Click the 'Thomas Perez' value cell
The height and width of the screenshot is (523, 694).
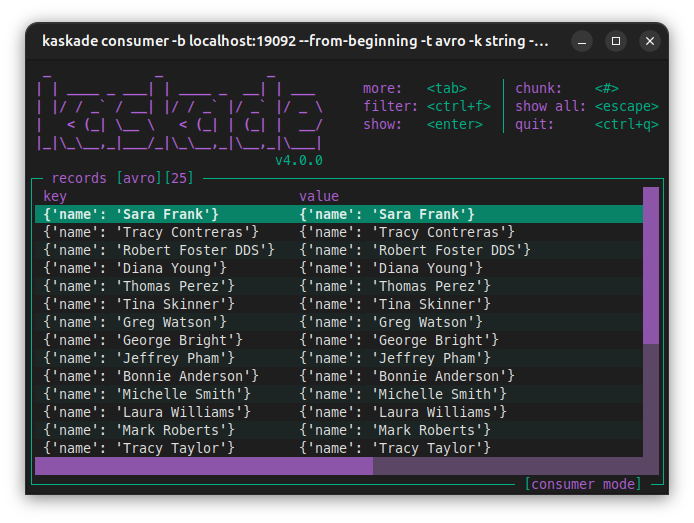[x=395, y=286]
